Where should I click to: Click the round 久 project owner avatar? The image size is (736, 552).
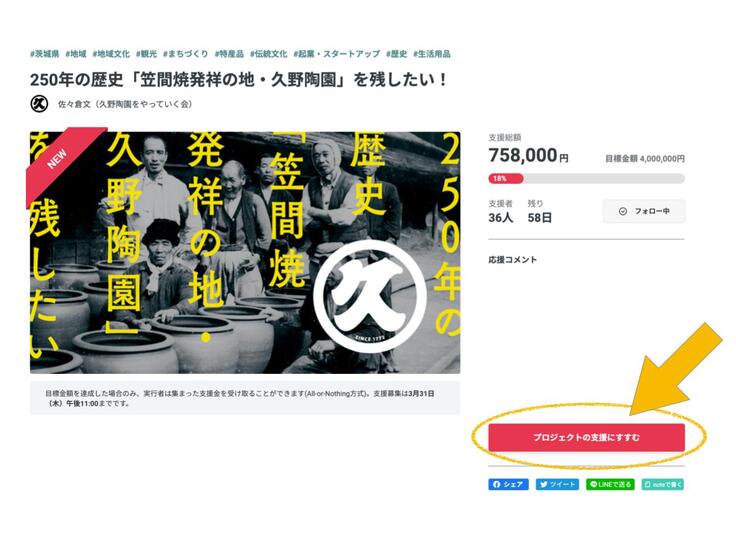point(39,104)
